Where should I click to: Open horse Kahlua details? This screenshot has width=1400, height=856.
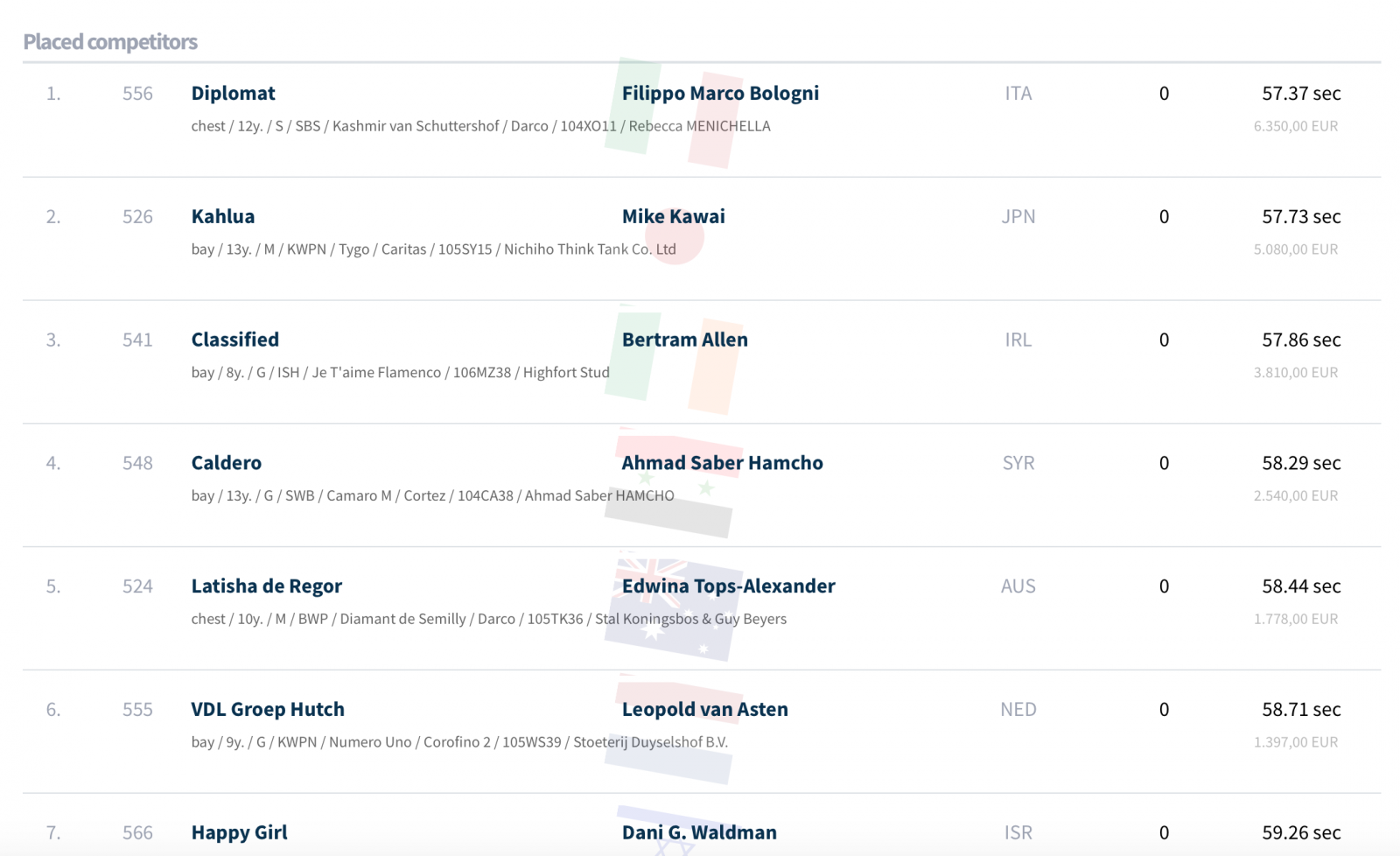pos(223,216)
